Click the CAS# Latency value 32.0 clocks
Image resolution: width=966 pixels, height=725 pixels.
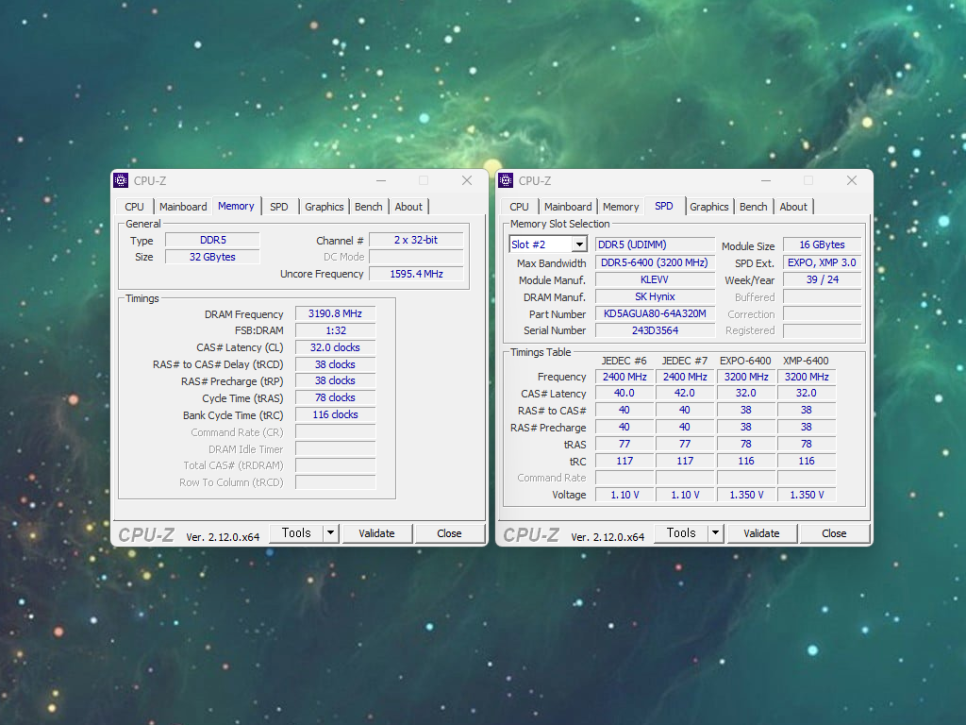[x=335, y=347]
